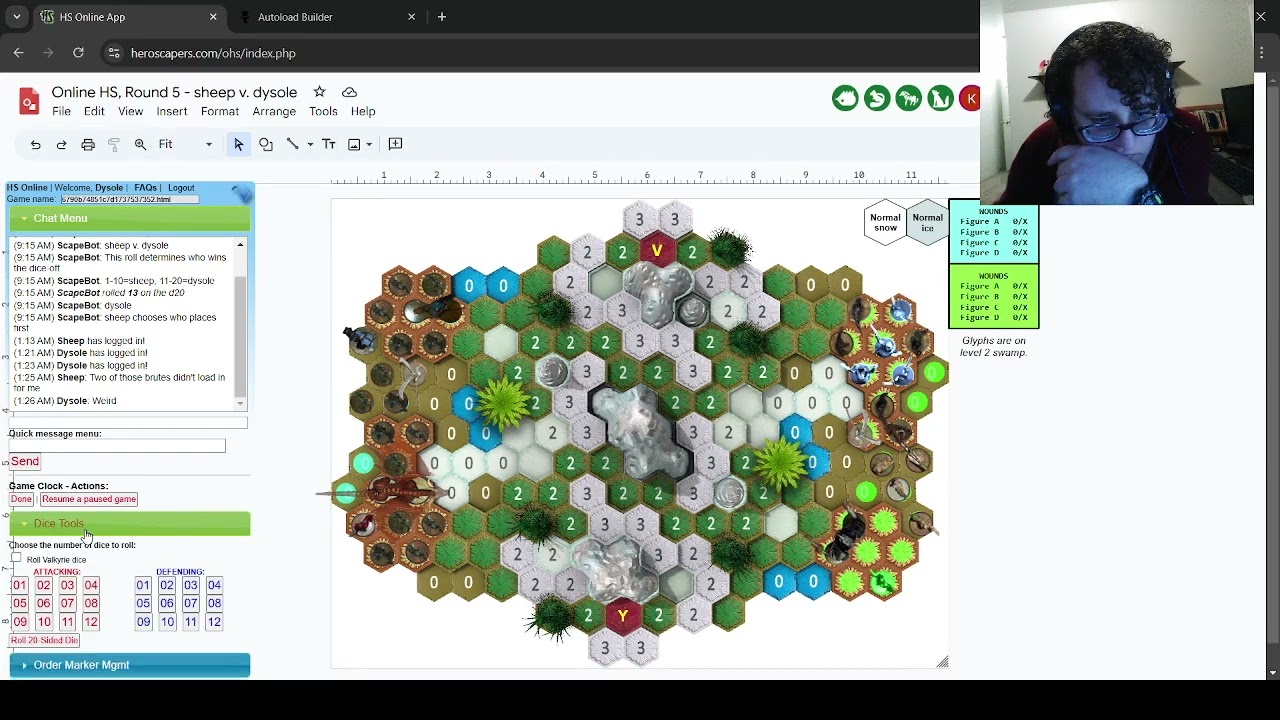Open the Line tool dropdown arrow
1280x720 pixels.
coord(310,144)
